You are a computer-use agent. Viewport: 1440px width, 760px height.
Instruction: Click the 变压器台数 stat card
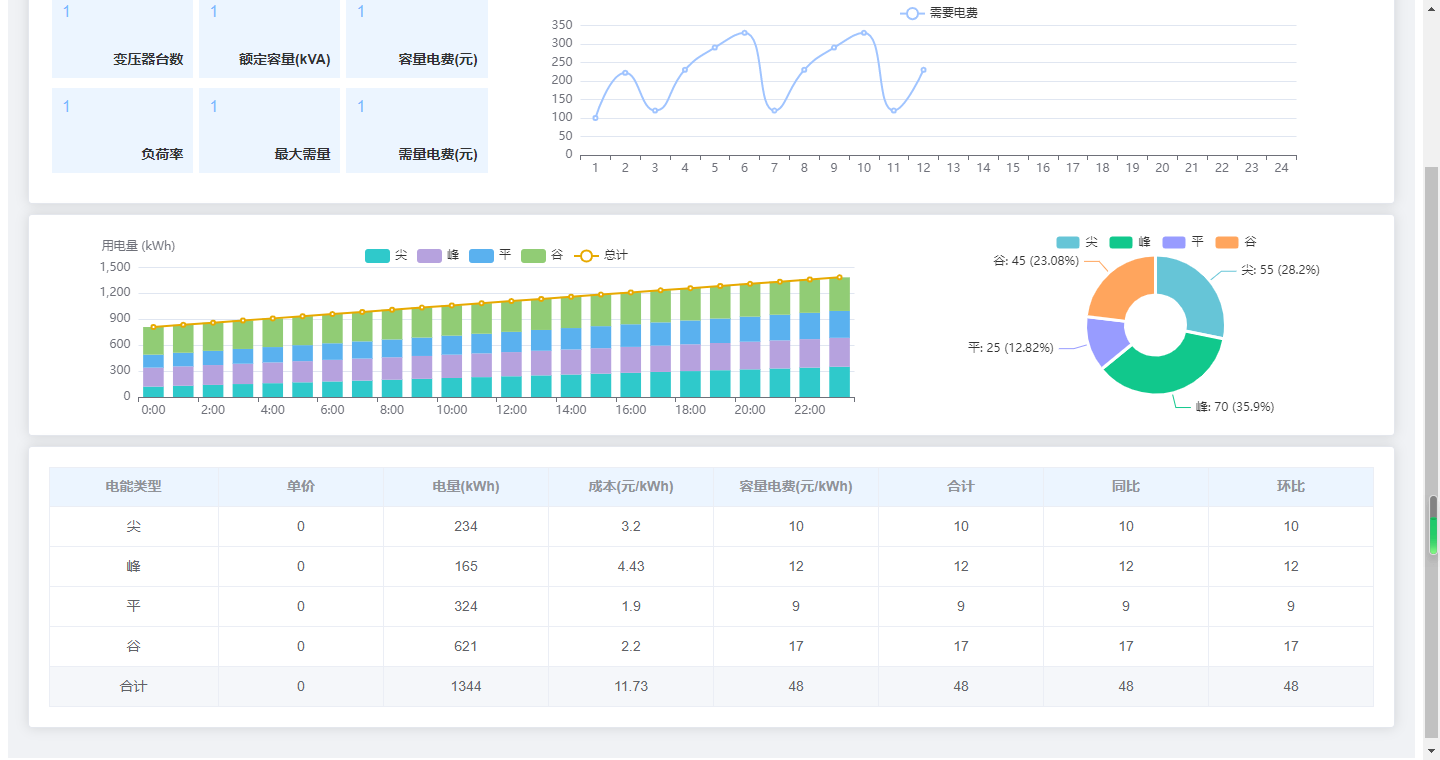122,38
